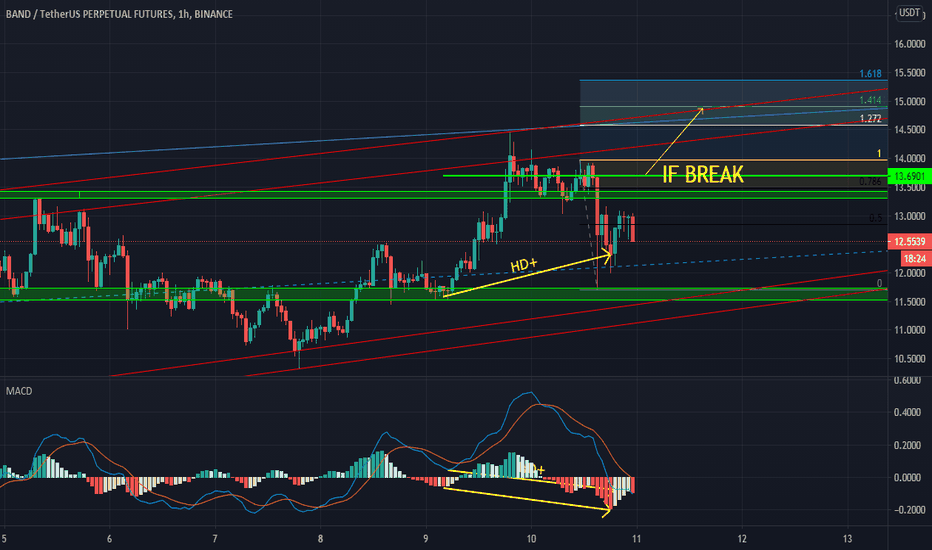Click the MACD indicator label

(19, 391)
